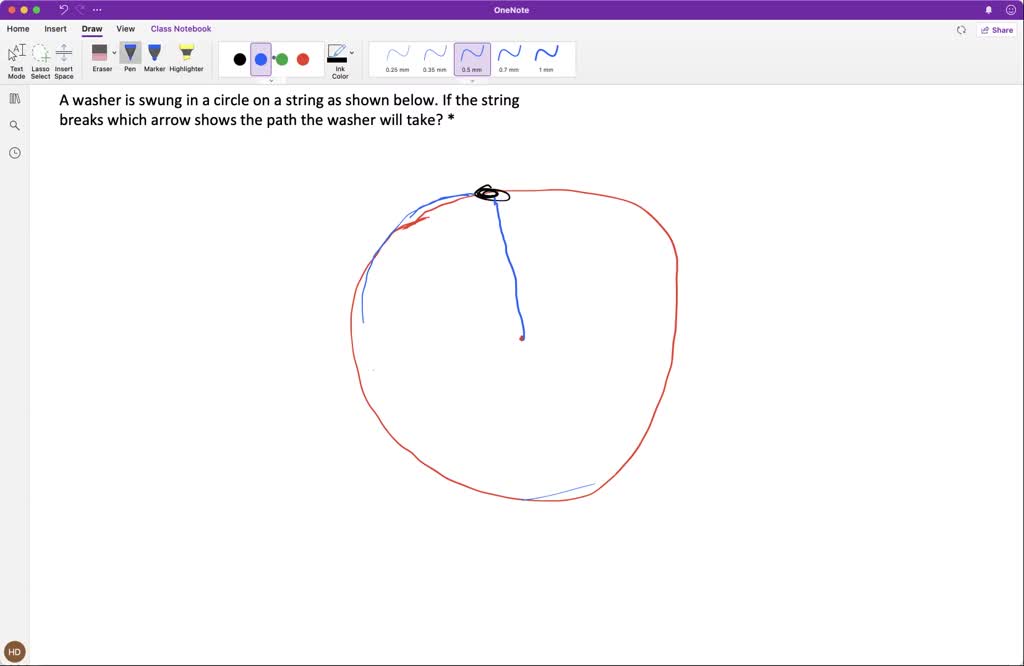Click the Insert Space tool
Screen dimensions: 1024x666
coord(63,58)
